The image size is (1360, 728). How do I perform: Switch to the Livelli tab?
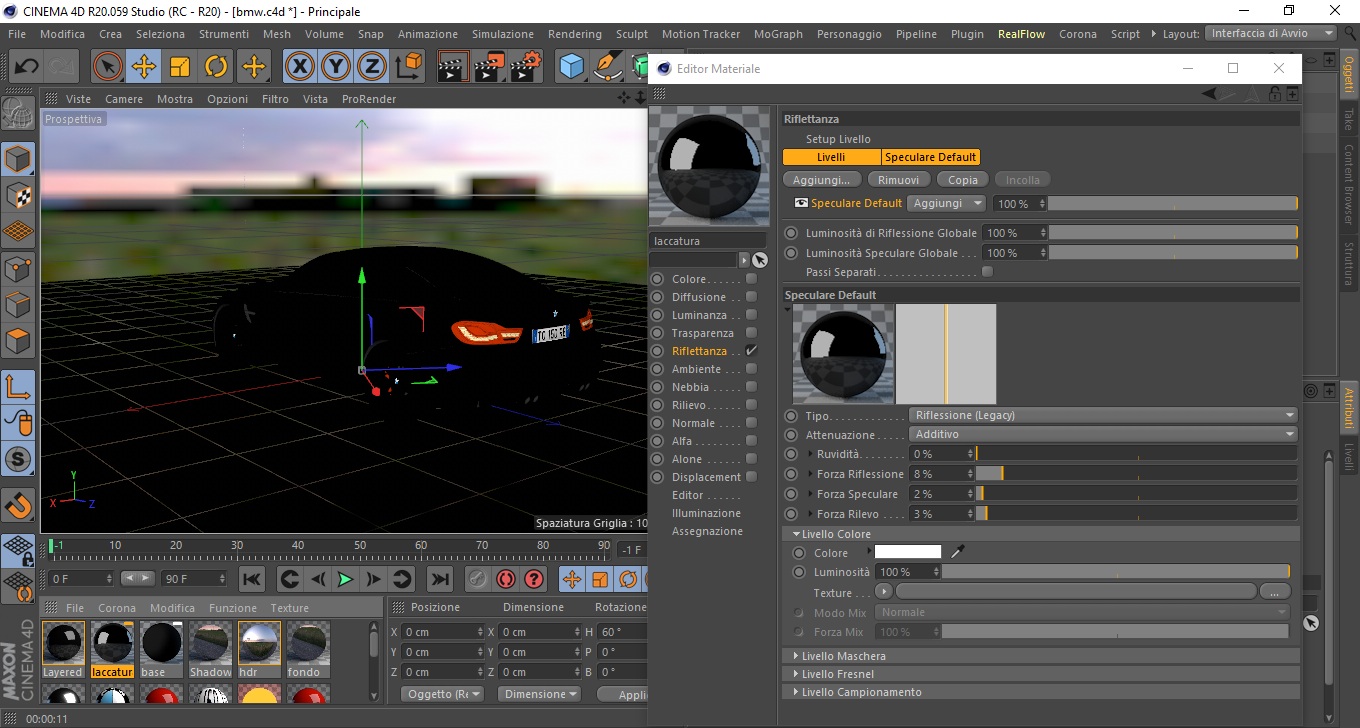pos(831,157)
